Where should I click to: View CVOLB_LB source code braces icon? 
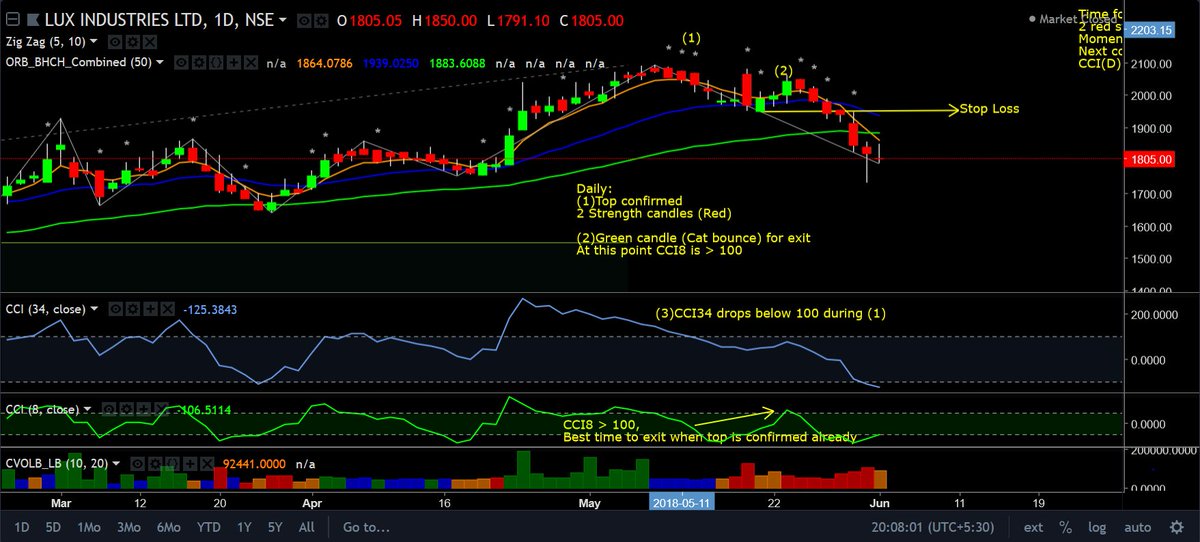pyautogui.click(x=172, y=463)
